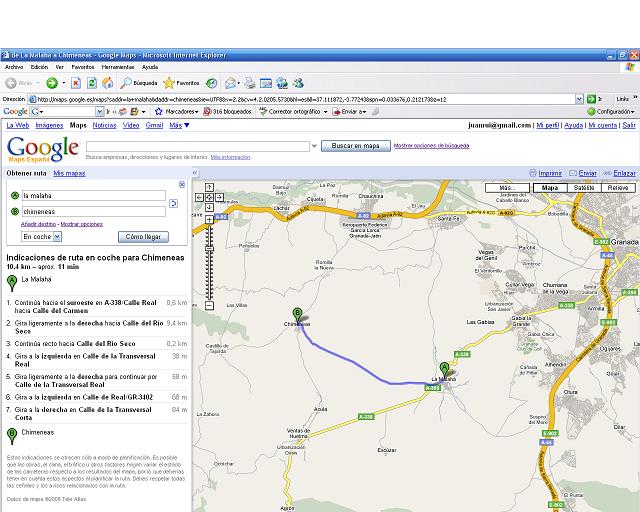This screenshot has width=640, height=512.
Task: Open the Herramientas menu
Action: (x=117, y=67)
